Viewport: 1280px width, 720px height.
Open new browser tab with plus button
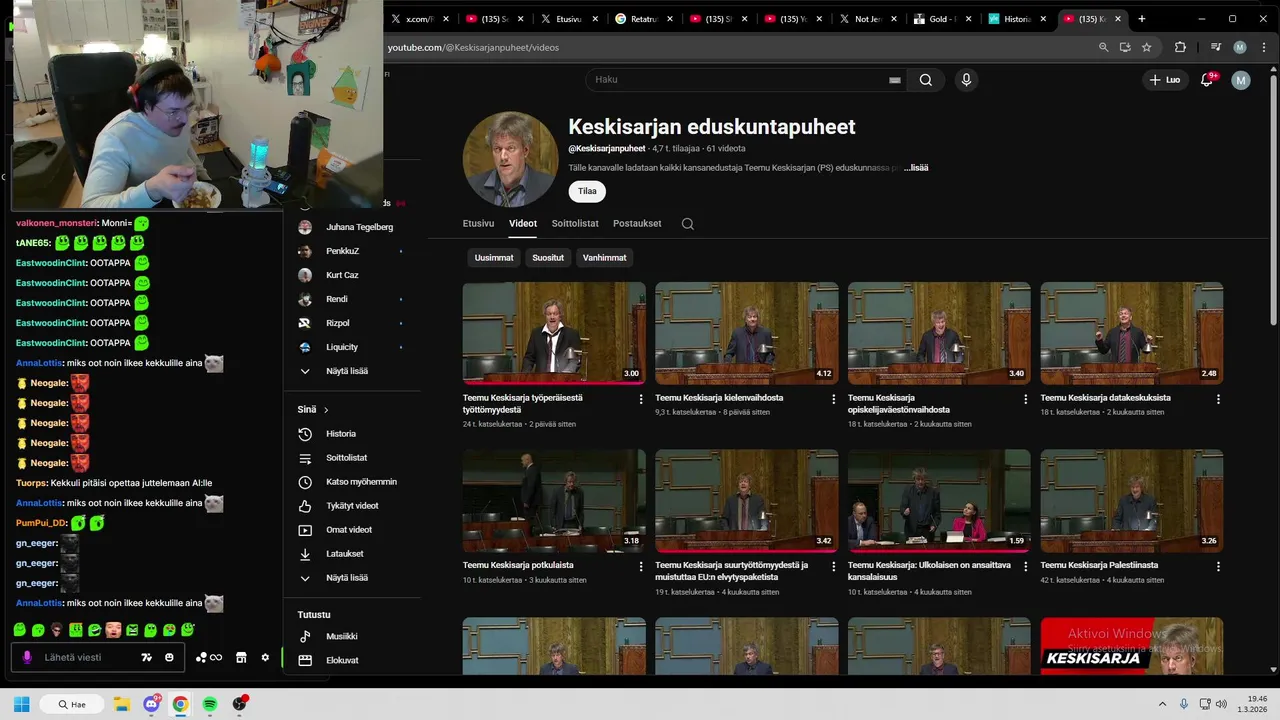[1142, 19]
